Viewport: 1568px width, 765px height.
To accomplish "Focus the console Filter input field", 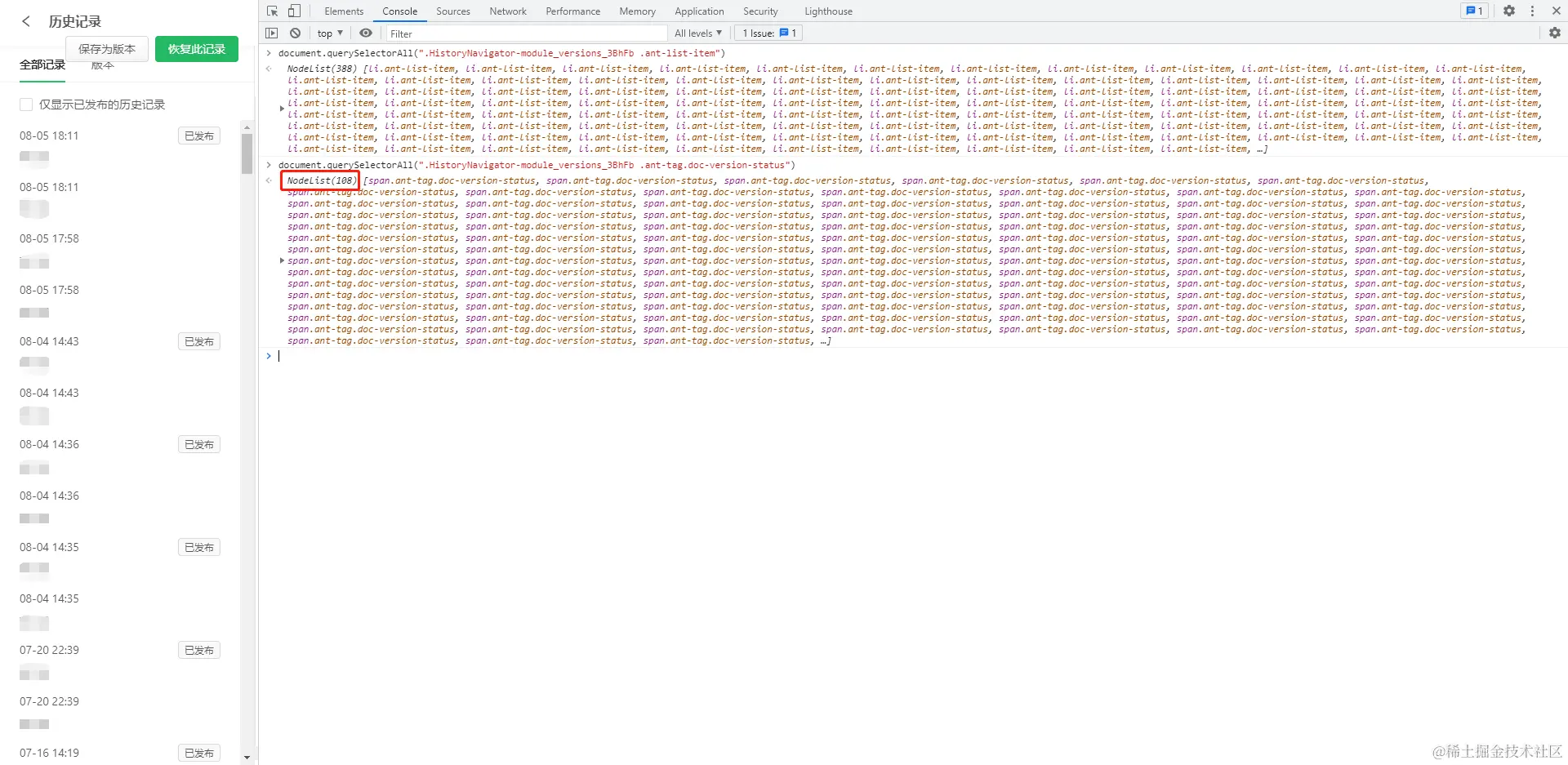I will (526, 33).
